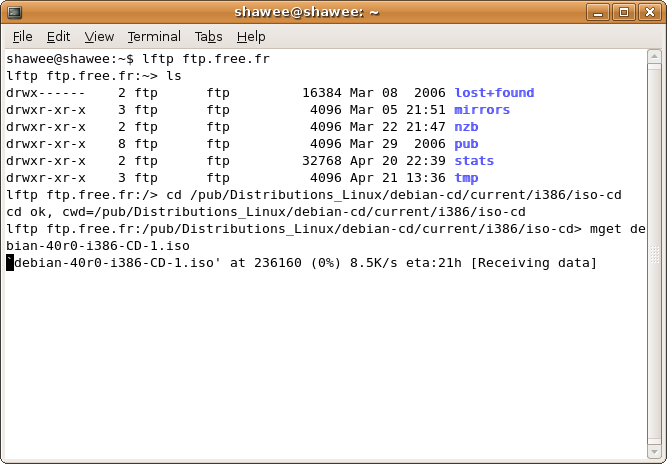Click the 32768 size value
The height and width of the screenshot is (464, 667).
[322, 161]
